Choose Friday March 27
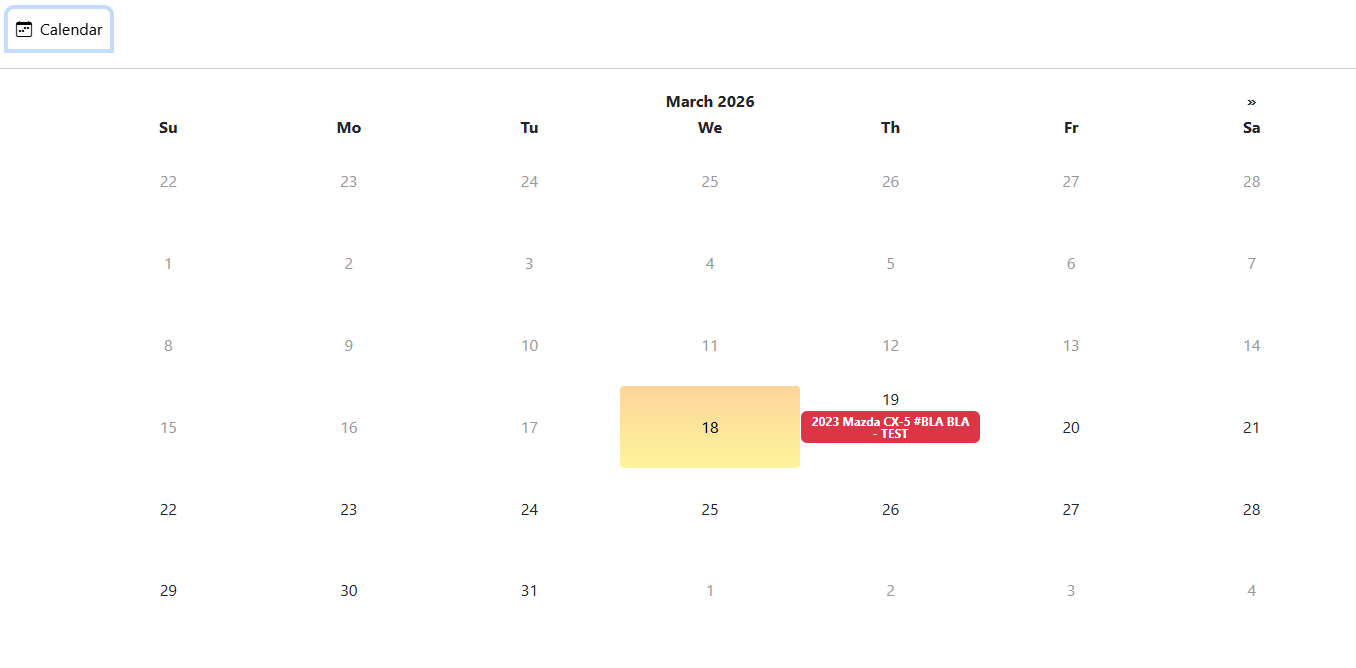This screenshot has width=1356, height=668. coord(1071,509)
